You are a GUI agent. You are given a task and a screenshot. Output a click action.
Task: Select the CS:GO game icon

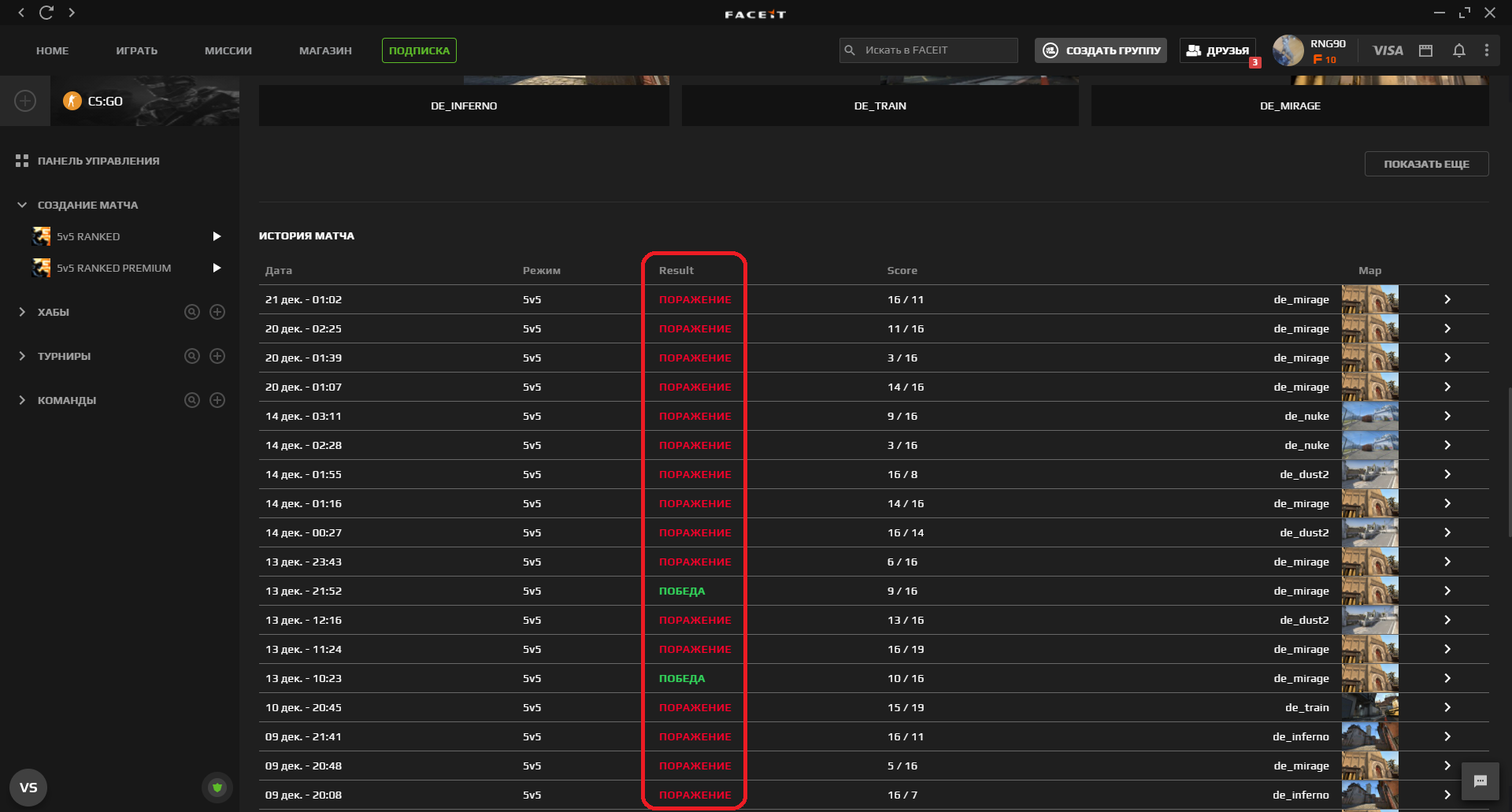coord(72,101)
